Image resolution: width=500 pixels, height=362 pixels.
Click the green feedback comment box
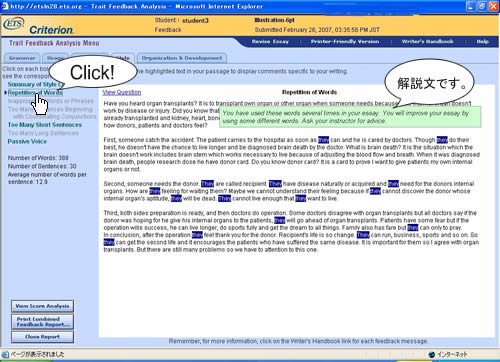[350, 117]
